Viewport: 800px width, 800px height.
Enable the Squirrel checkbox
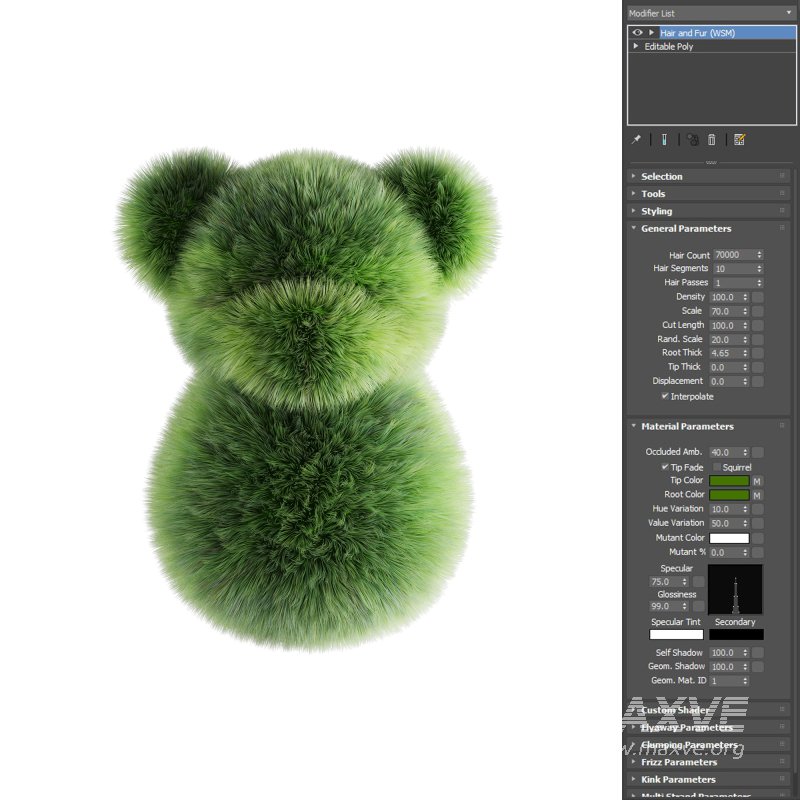(x=718, y=467)
